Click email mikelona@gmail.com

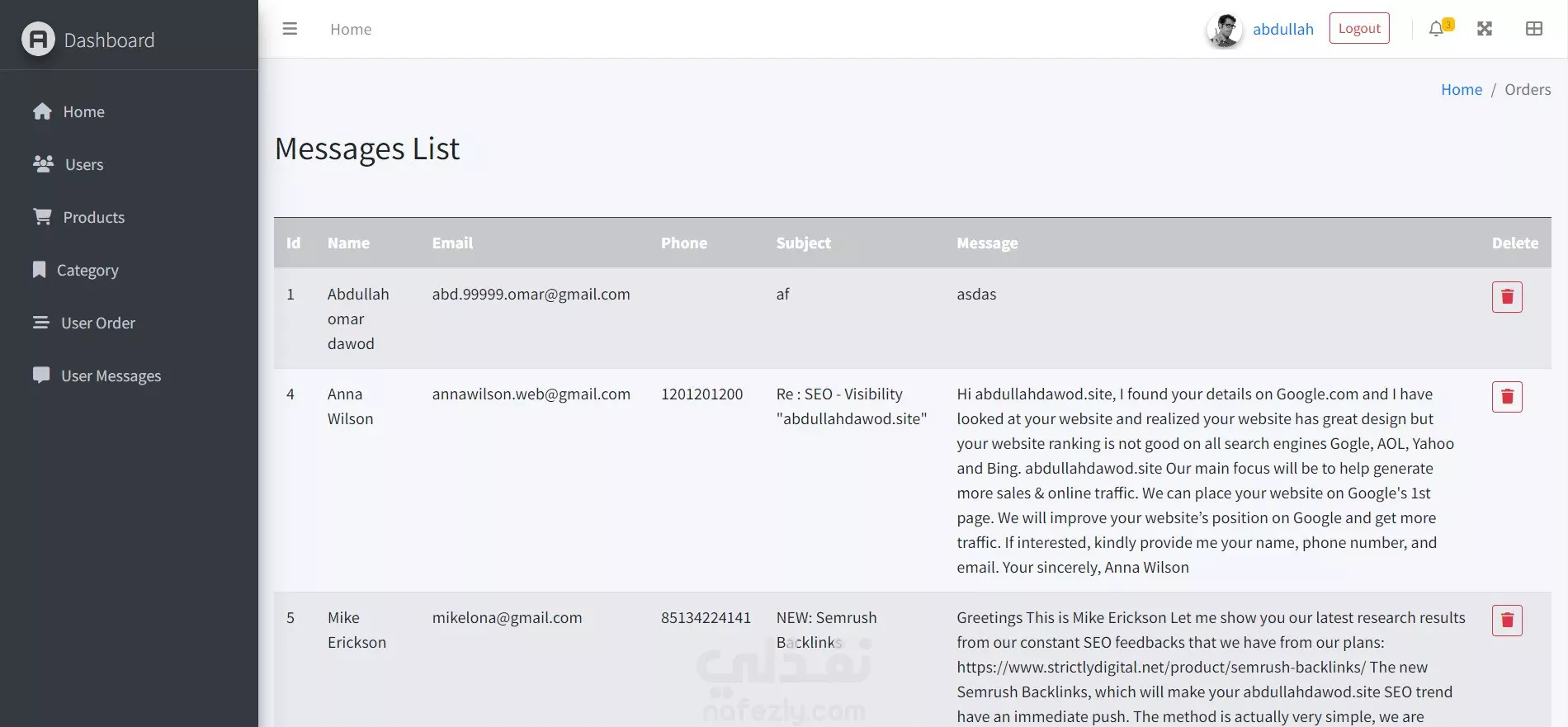click(507, 618)
